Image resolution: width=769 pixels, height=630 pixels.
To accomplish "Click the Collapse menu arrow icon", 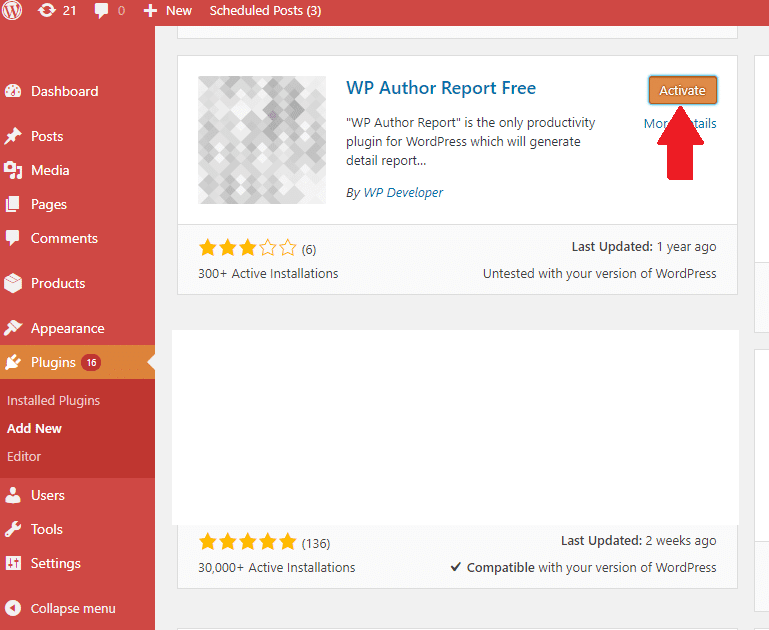I will 13,608.
